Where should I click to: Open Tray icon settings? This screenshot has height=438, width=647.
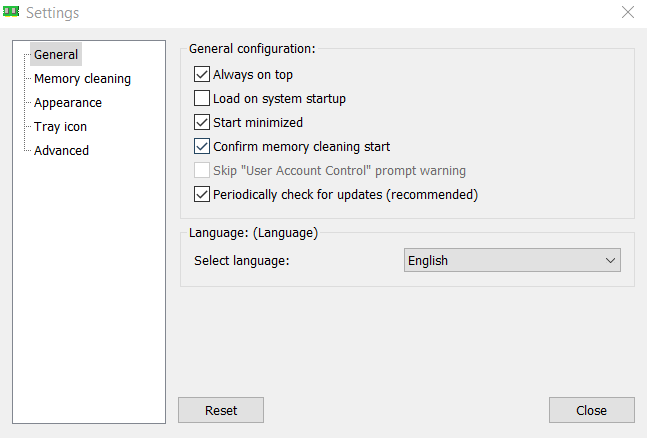point(60,126)
